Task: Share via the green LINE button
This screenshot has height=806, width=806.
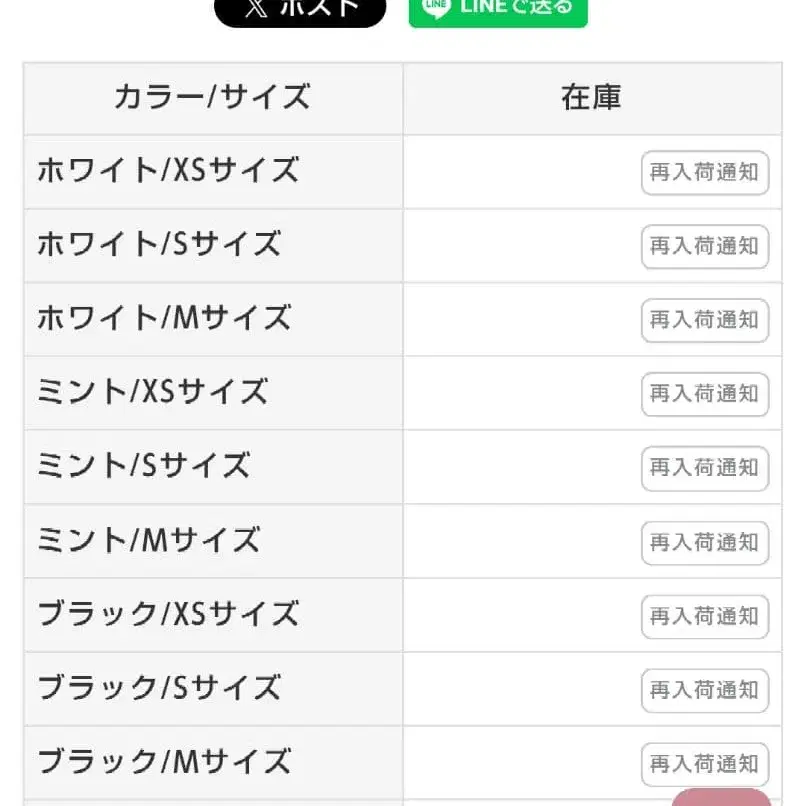Action: (x=498, y=11)
